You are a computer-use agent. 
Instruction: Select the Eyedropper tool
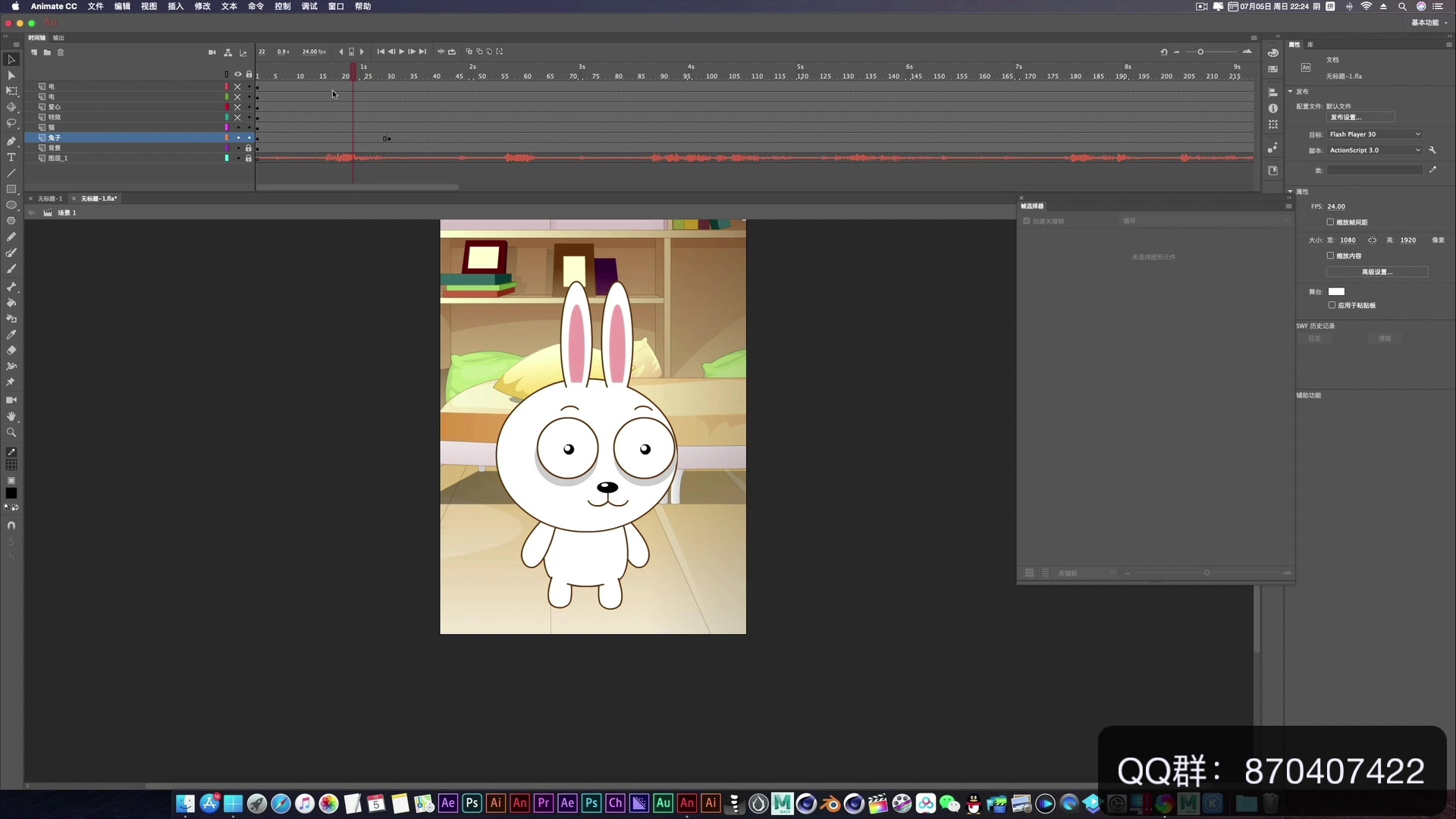11,334
